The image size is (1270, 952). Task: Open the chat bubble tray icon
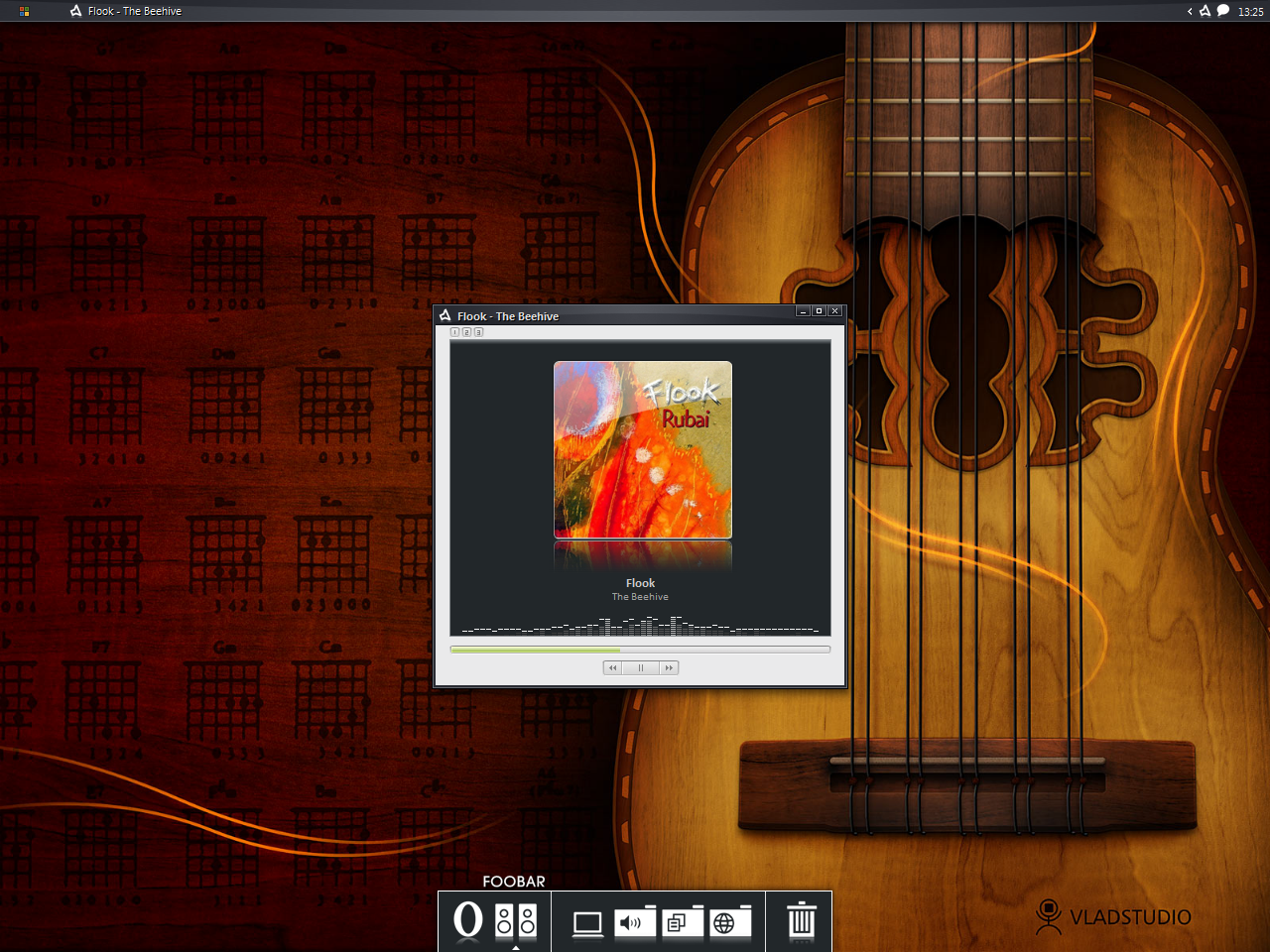point(1223,11)
